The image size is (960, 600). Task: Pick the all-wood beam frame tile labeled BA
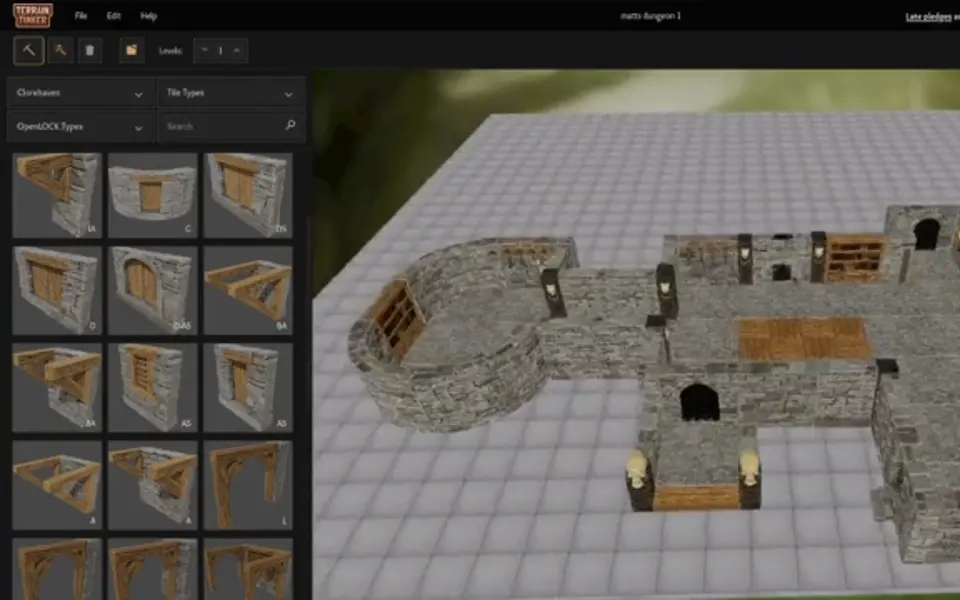248,290
